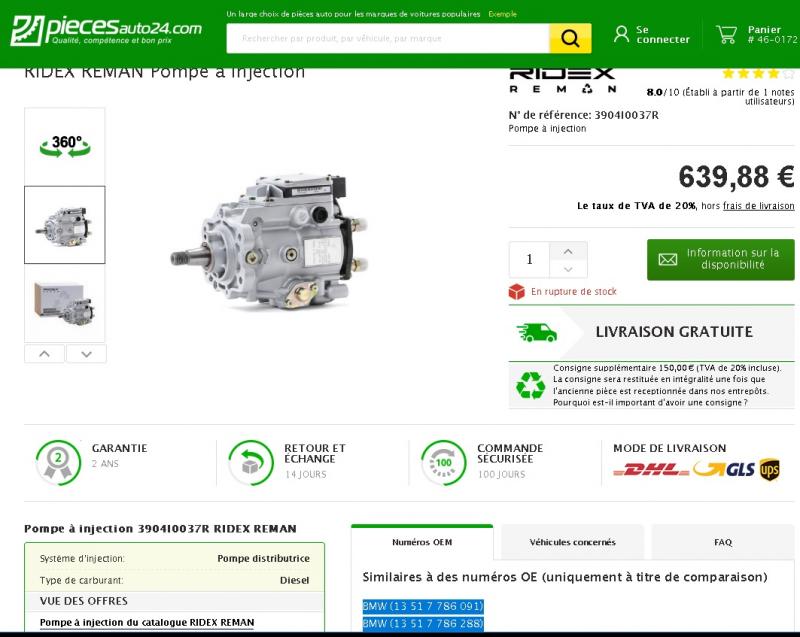Select the single pump thumbnail image
This screenshot has width=800, height=637.
[x=65, y=225]
